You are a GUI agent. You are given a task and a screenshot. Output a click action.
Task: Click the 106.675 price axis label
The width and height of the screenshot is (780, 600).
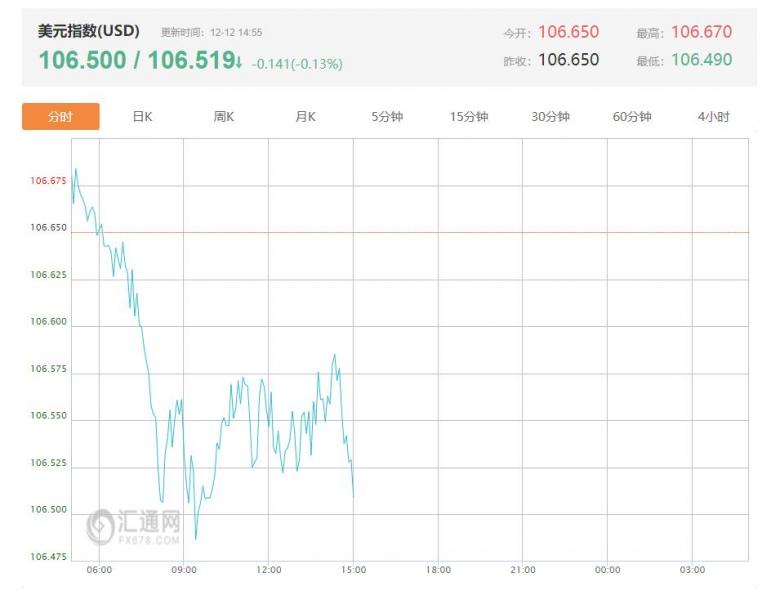pos(48,182)
